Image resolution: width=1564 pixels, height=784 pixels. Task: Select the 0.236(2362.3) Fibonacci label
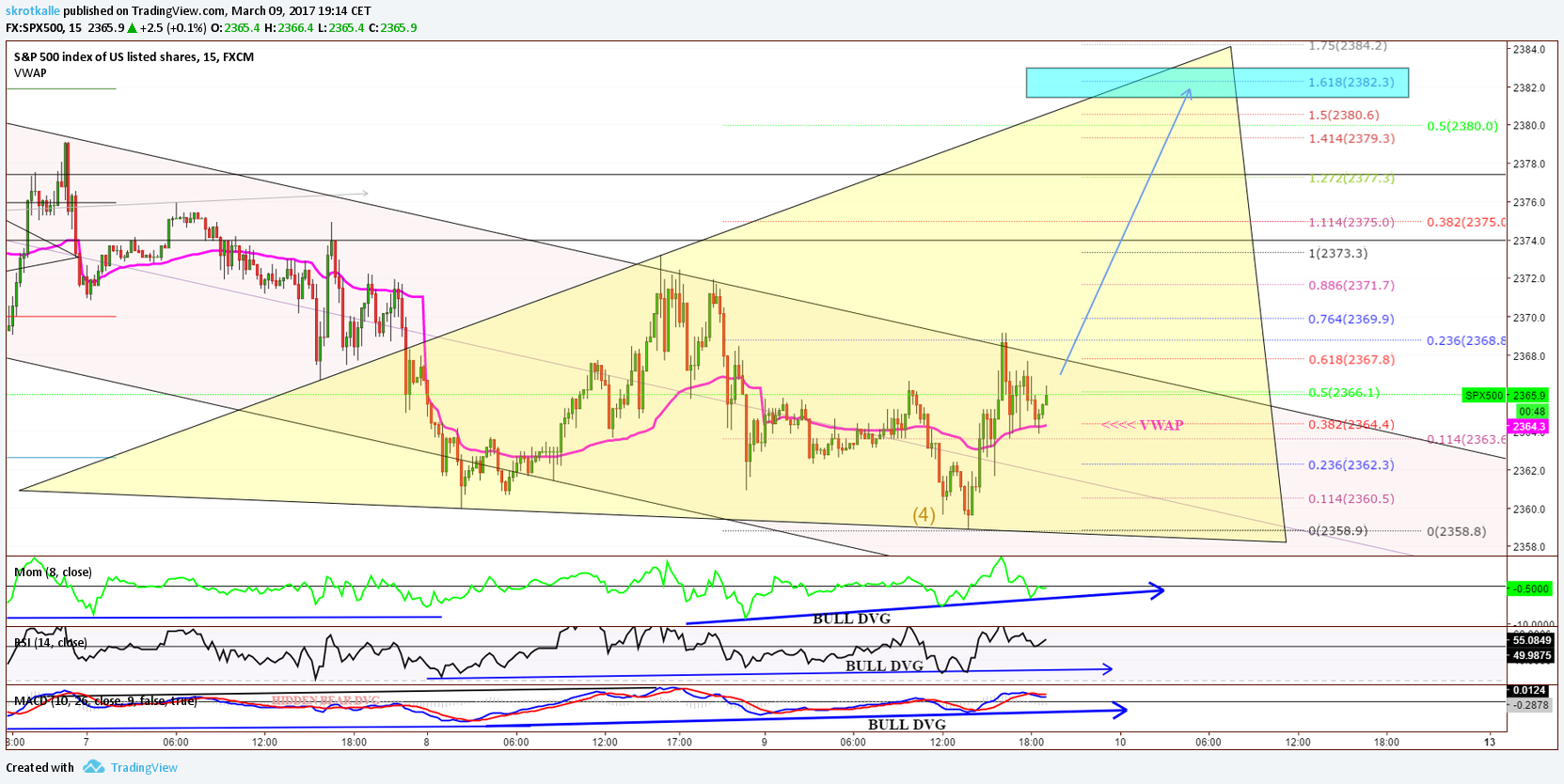[1351, 464]
